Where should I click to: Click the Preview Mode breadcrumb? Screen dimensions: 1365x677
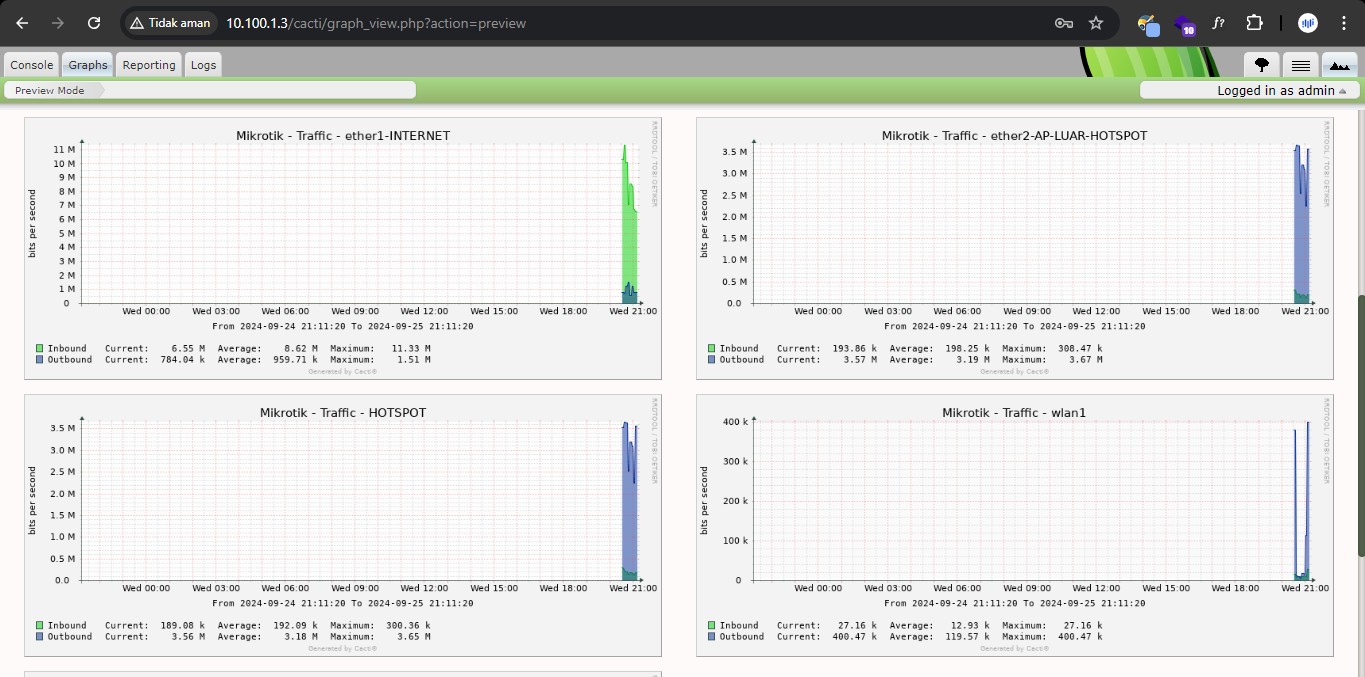tap(50, 90)
